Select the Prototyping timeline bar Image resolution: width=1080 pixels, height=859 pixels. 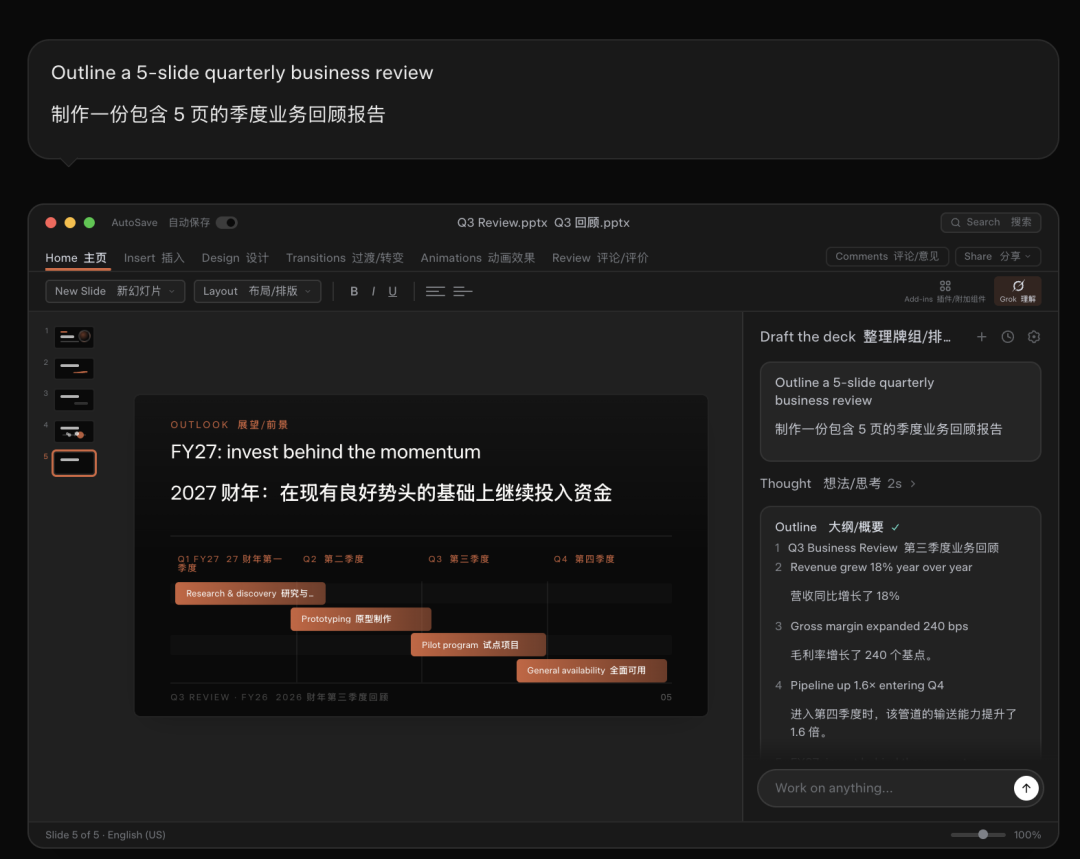point(361,619)
